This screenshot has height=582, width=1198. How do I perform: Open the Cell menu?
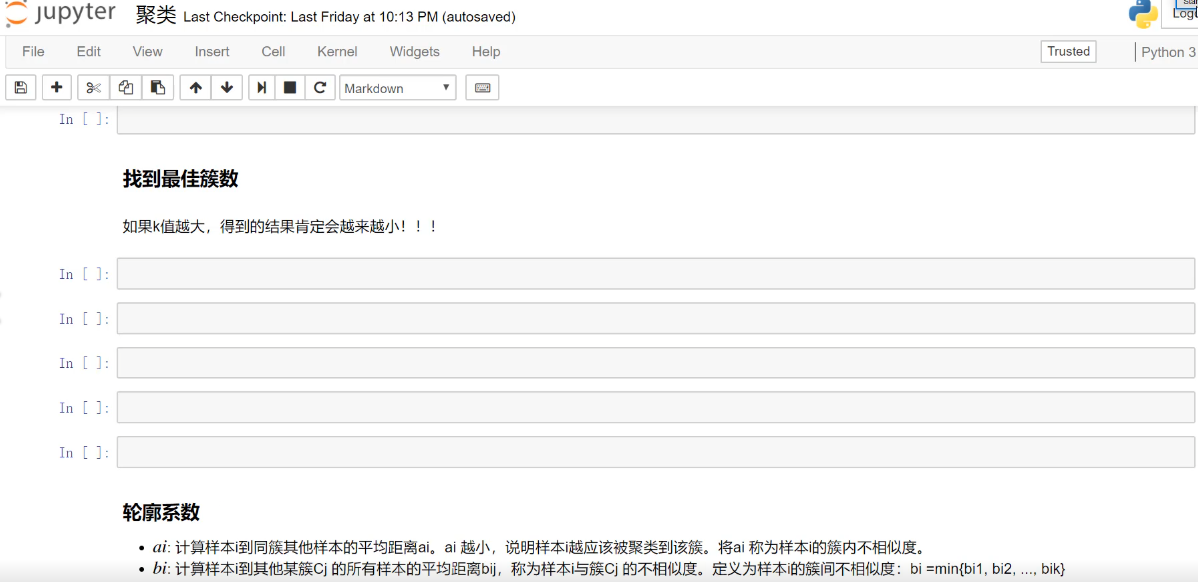pyautogui.click(x=273, y=51)
